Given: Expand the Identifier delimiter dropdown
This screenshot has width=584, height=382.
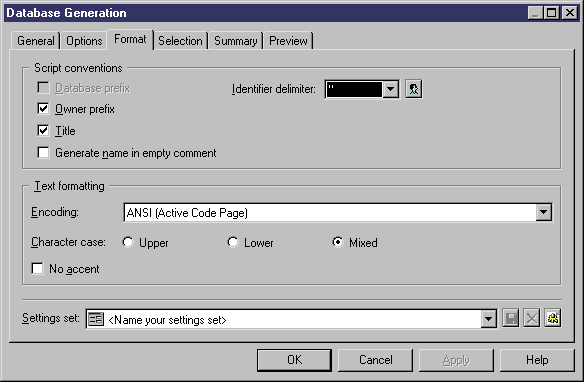Looking at the screenshot, I should [x=390, y=89].
